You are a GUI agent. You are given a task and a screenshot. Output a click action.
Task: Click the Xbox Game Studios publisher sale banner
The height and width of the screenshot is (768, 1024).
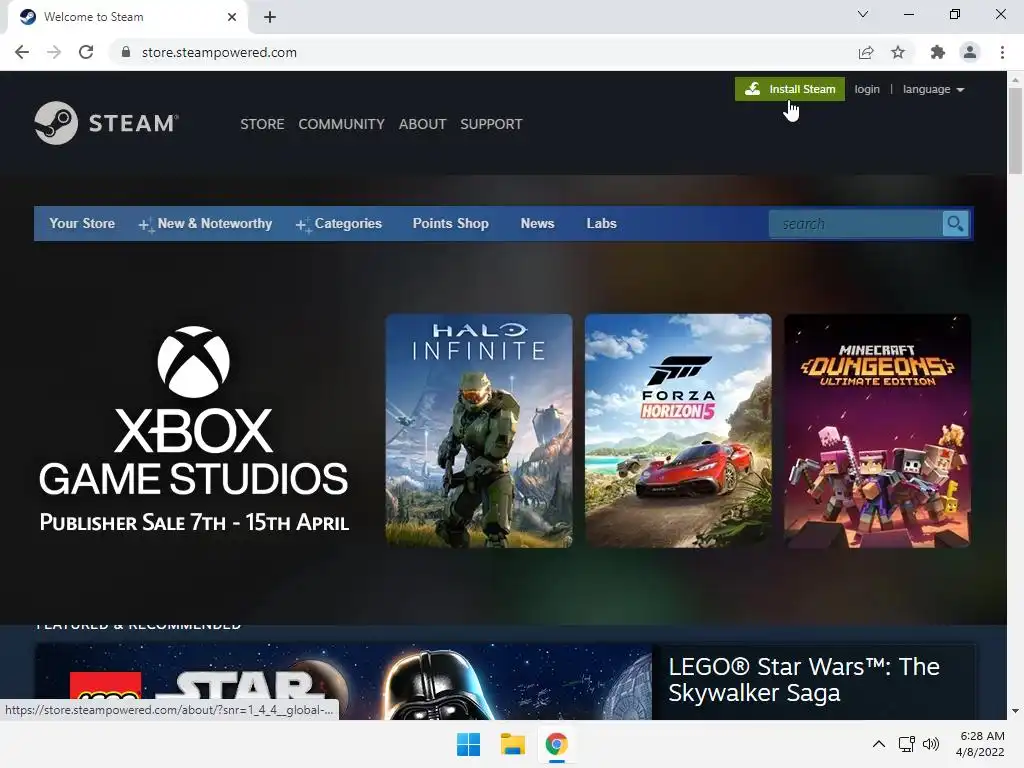coord(194,430)
